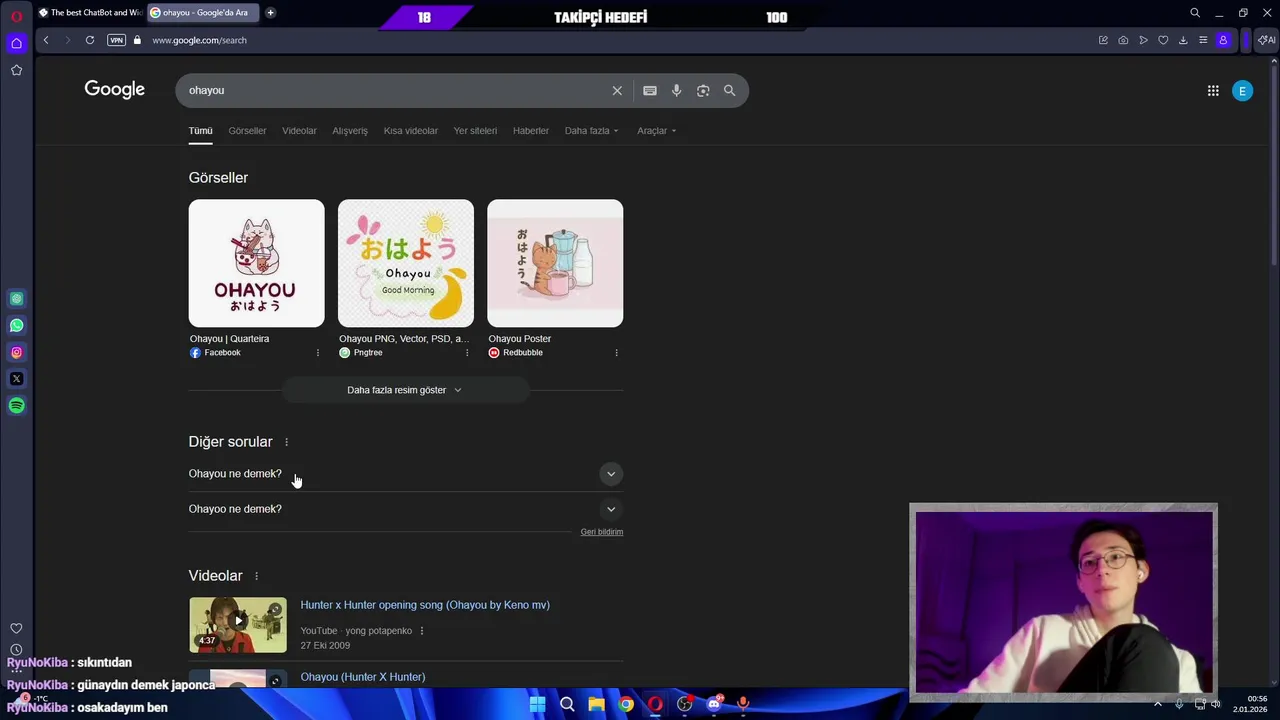Bookmark the page with the address bar heart icon
The image size is (1280, 720).
pos(1163,40)
